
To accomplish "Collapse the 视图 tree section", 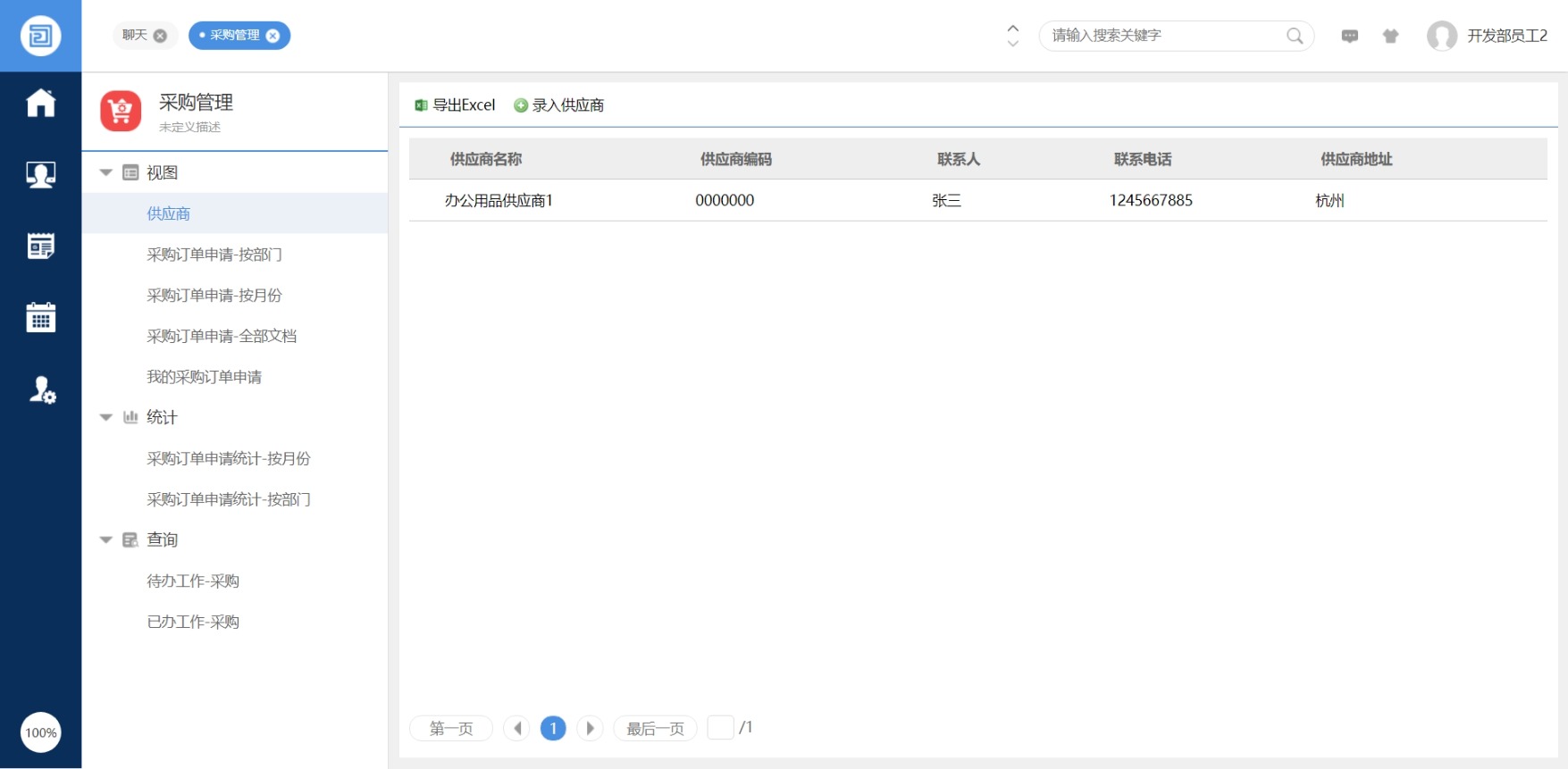I will (105, 172).
